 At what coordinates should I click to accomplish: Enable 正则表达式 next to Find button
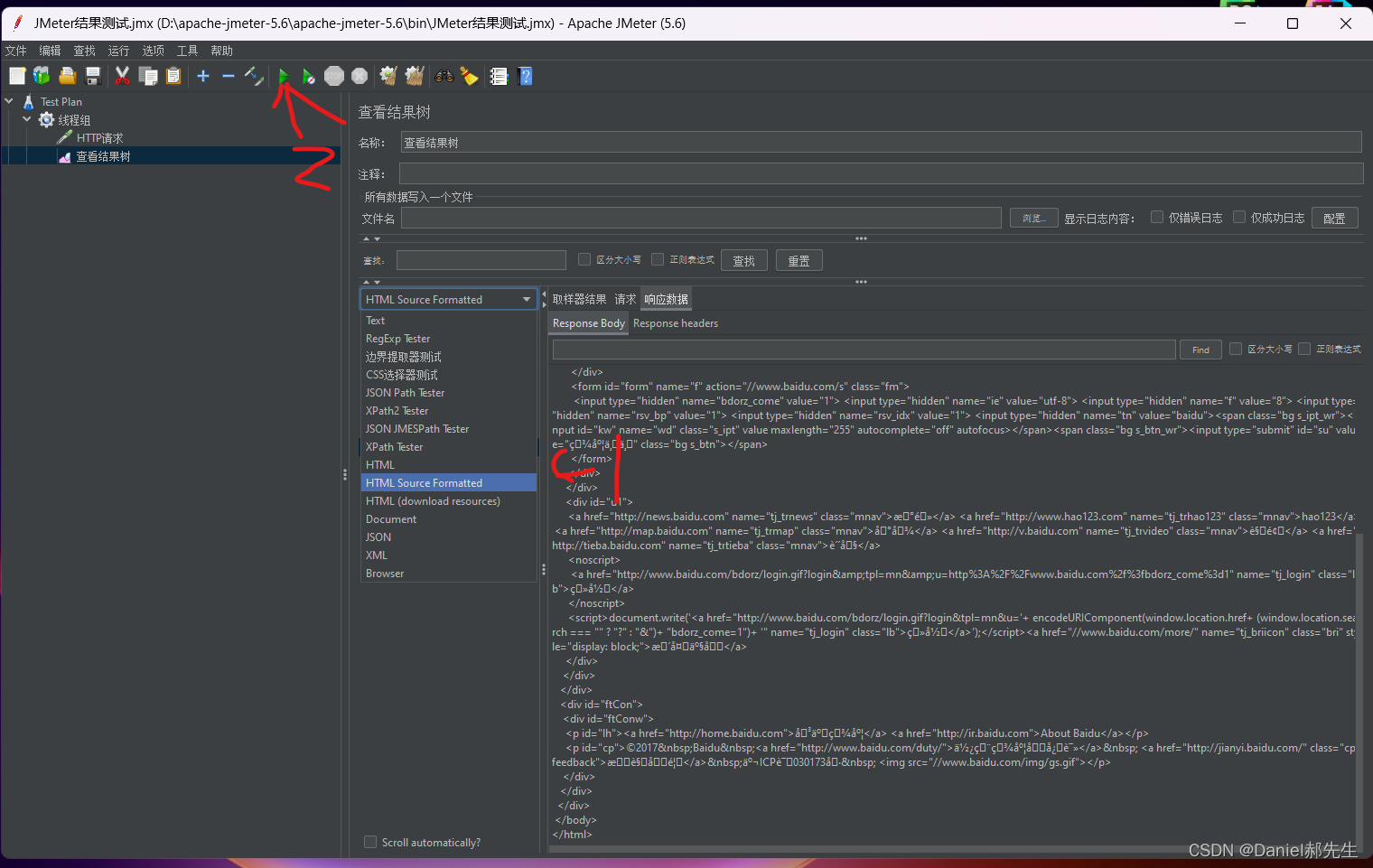[x=1304, y=349]
